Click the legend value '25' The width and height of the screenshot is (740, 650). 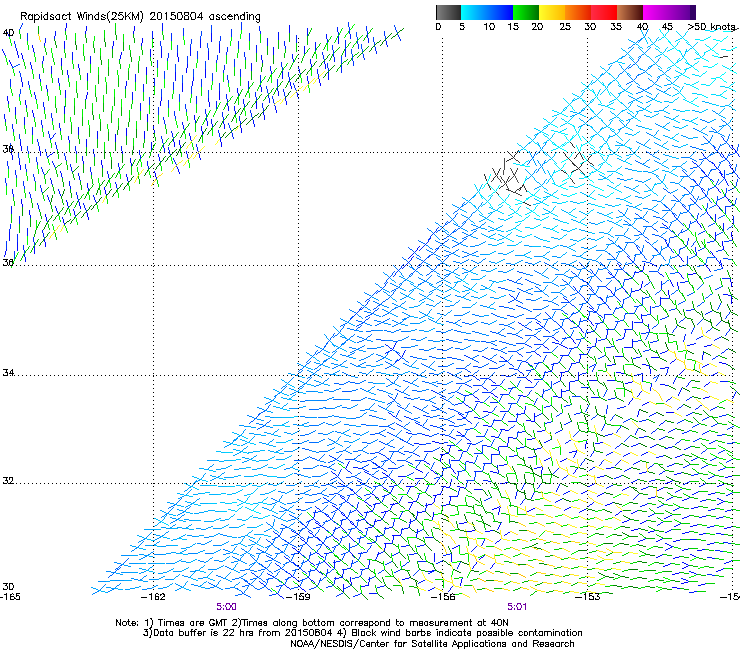pos(565,27)
